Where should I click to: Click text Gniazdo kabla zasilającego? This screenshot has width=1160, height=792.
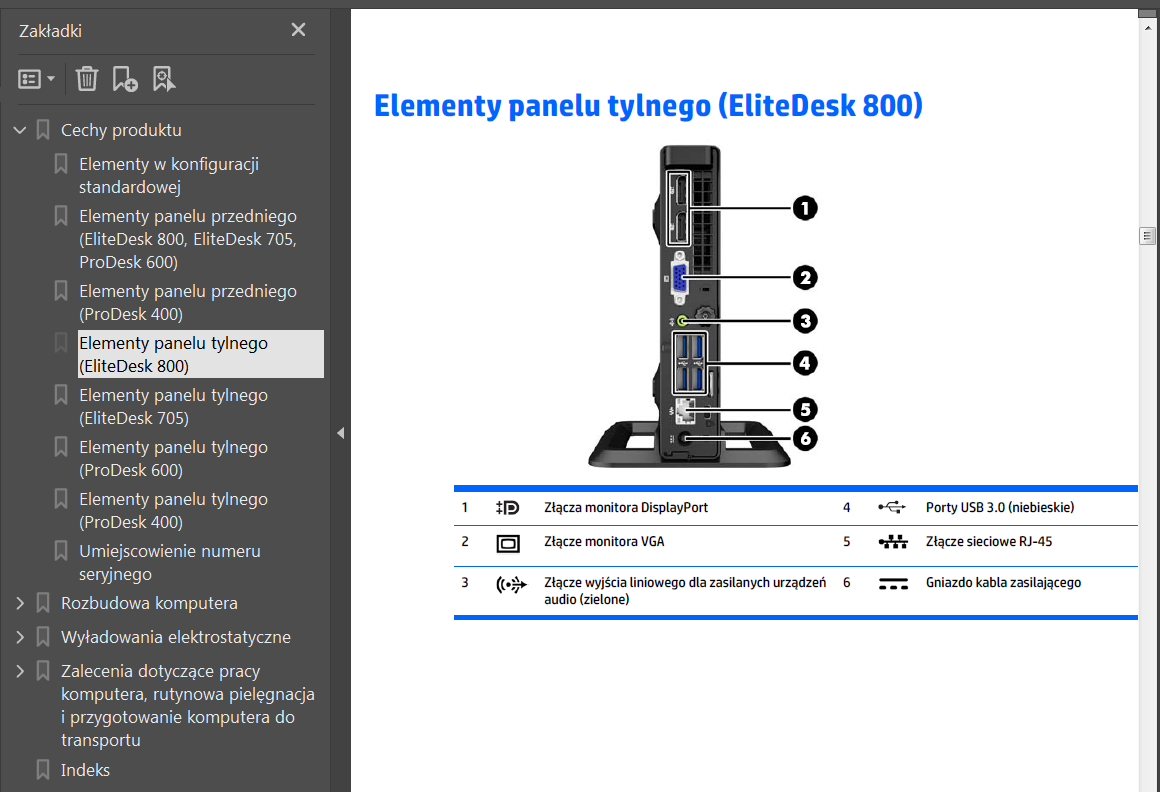point(1003,583)
